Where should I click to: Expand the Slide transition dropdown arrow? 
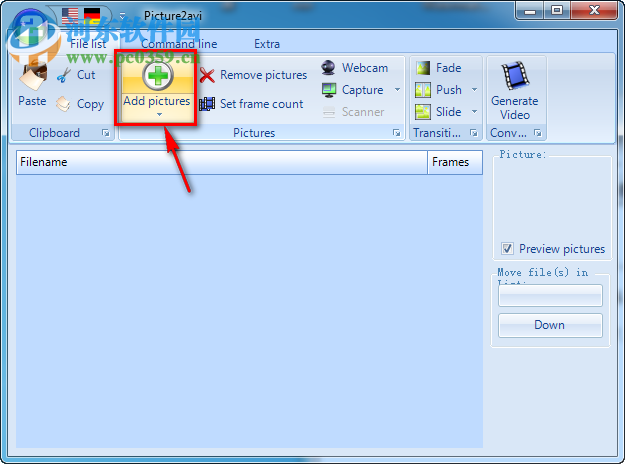pyautogui.click(x=474, y=112)
